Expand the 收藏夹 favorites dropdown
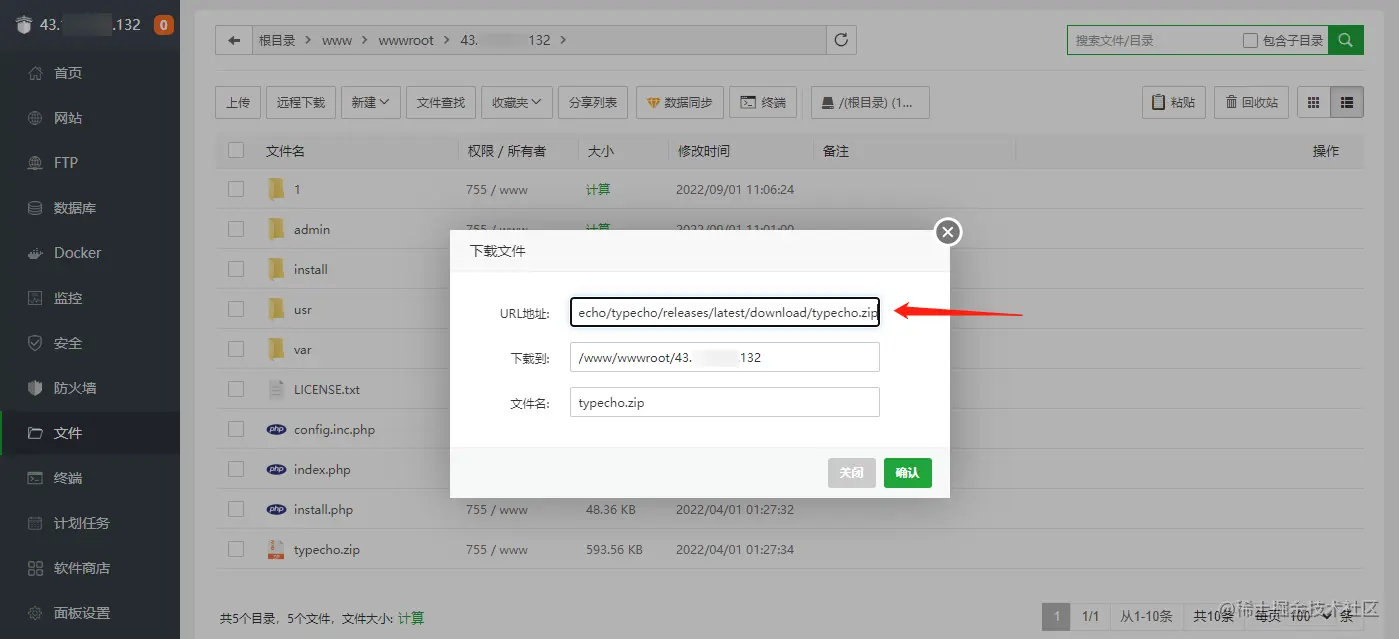 516,102
